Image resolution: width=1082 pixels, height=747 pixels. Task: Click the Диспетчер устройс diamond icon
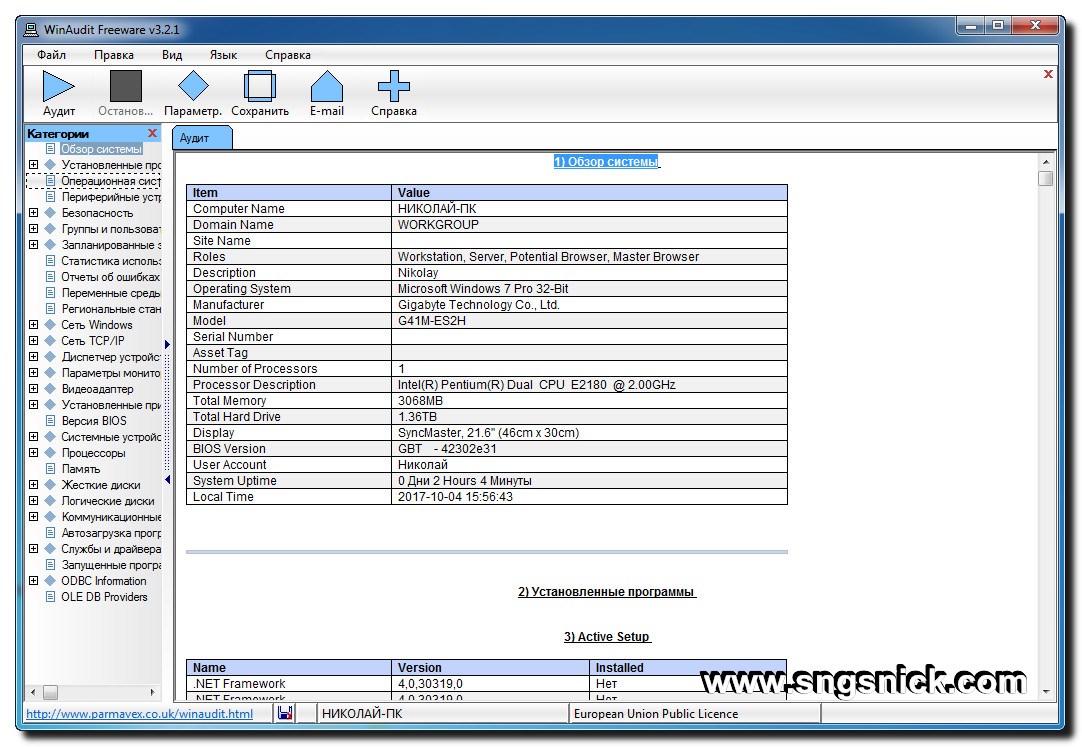50,357
